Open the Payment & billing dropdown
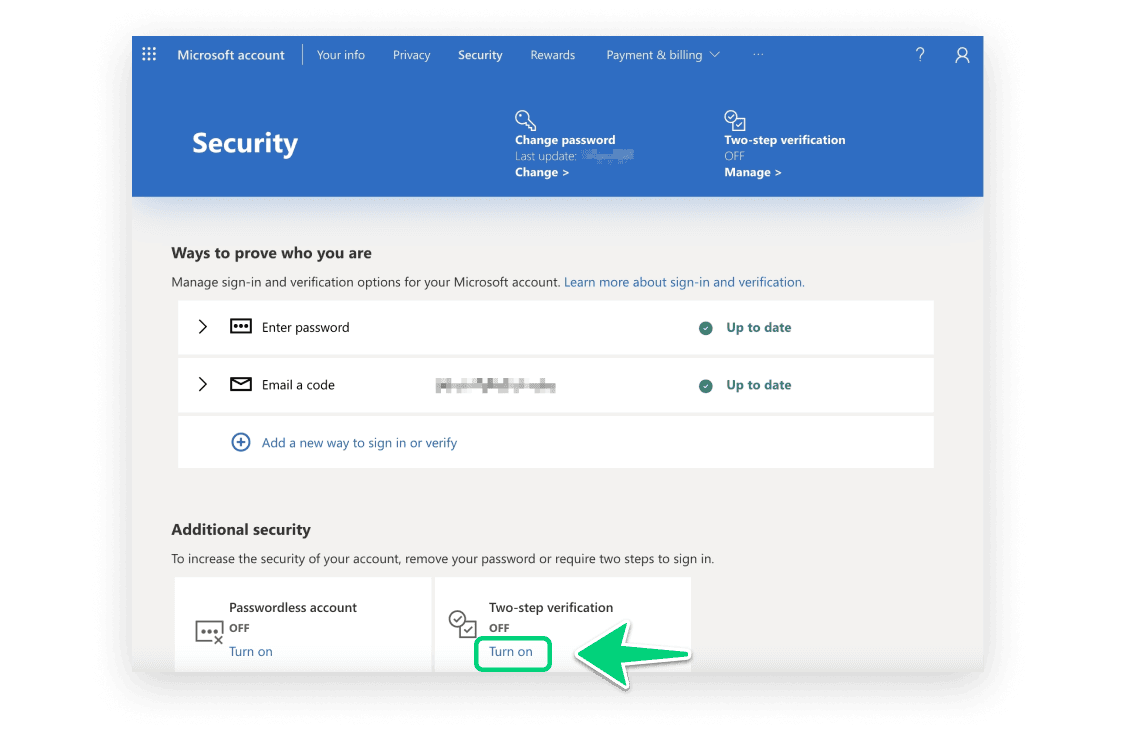The width and height of the screenshot is (1125, 744). pyautogui.click(x=662, y=55)
